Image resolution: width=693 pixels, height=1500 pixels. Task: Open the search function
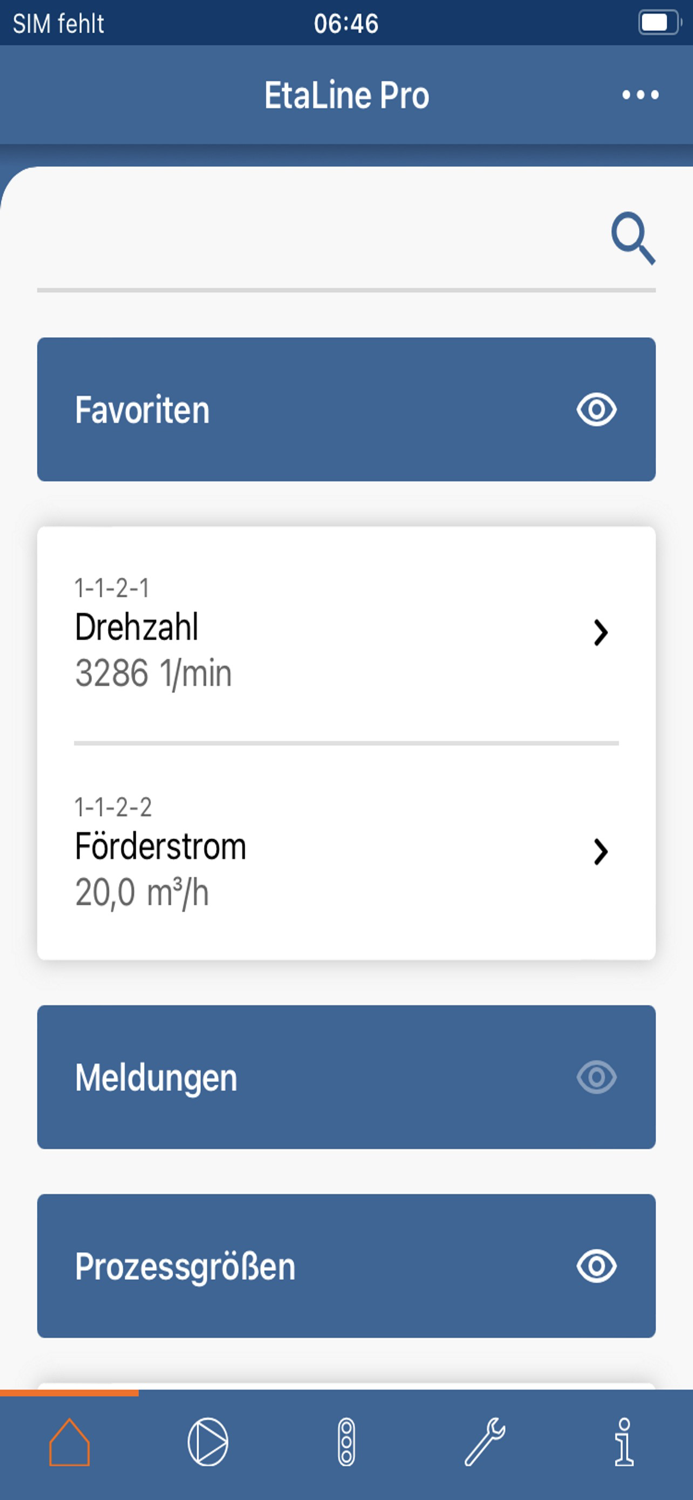633,238
